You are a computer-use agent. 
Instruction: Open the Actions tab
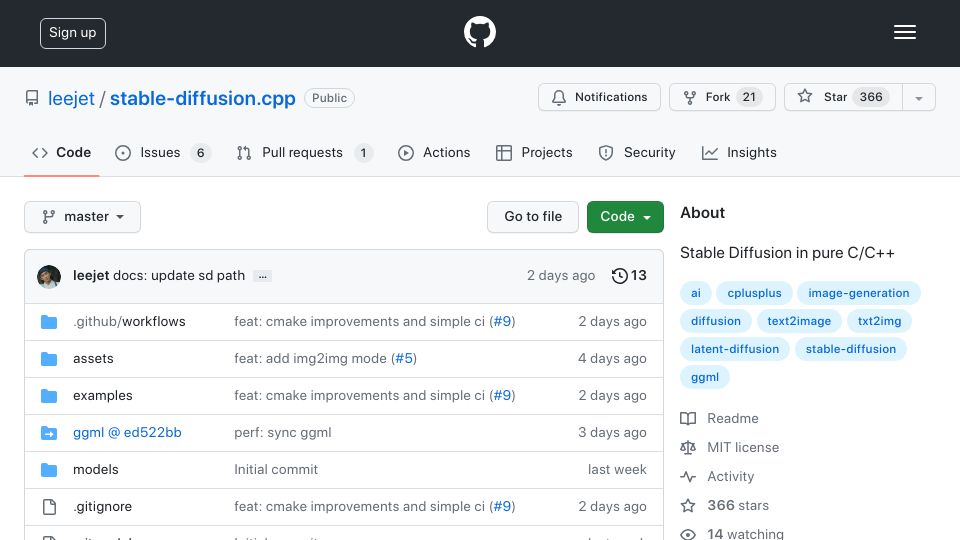coord(434,152)
